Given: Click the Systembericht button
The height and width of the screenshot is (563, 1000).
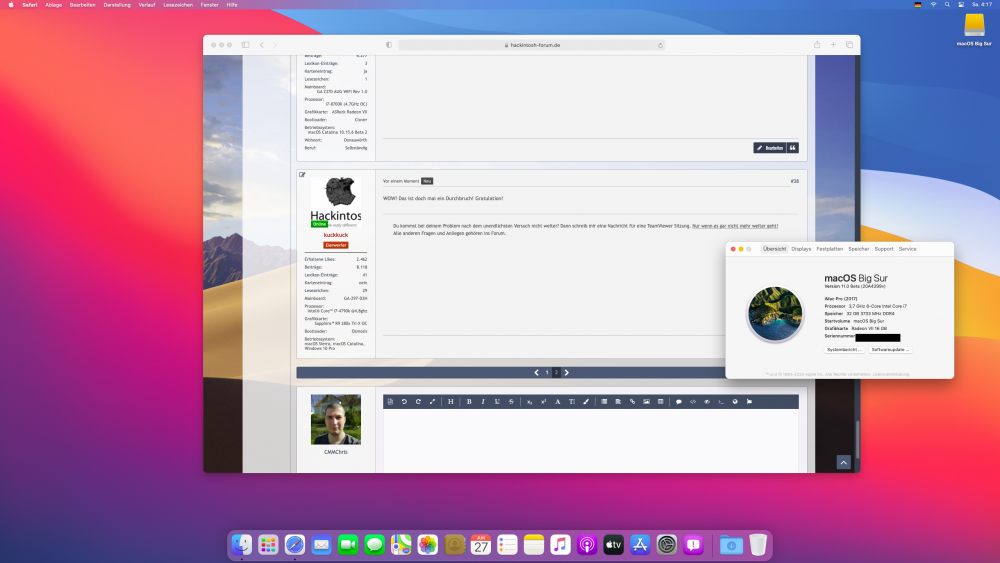Looking at the screenshot, I should 844,349.
